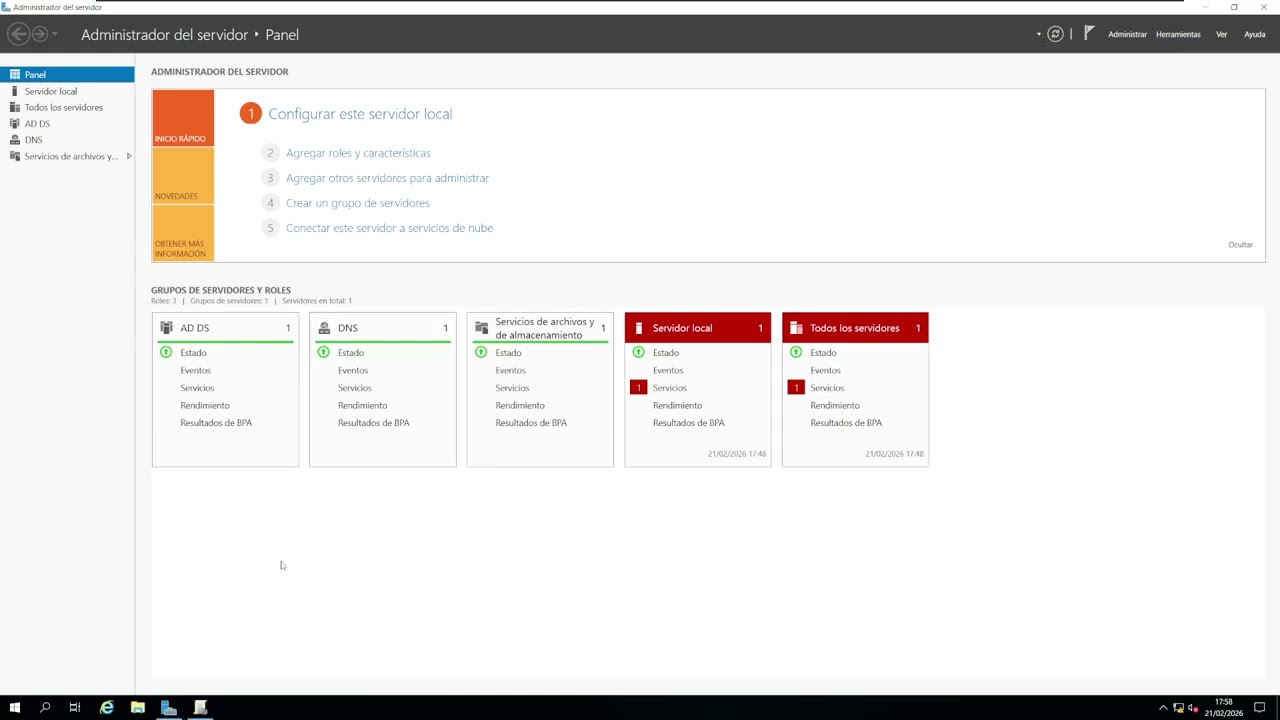The height and width of the screenshot is (720, 1280).
Task: Click Ocultar to hide the welcome tile
Action: tap(1240, 245)
